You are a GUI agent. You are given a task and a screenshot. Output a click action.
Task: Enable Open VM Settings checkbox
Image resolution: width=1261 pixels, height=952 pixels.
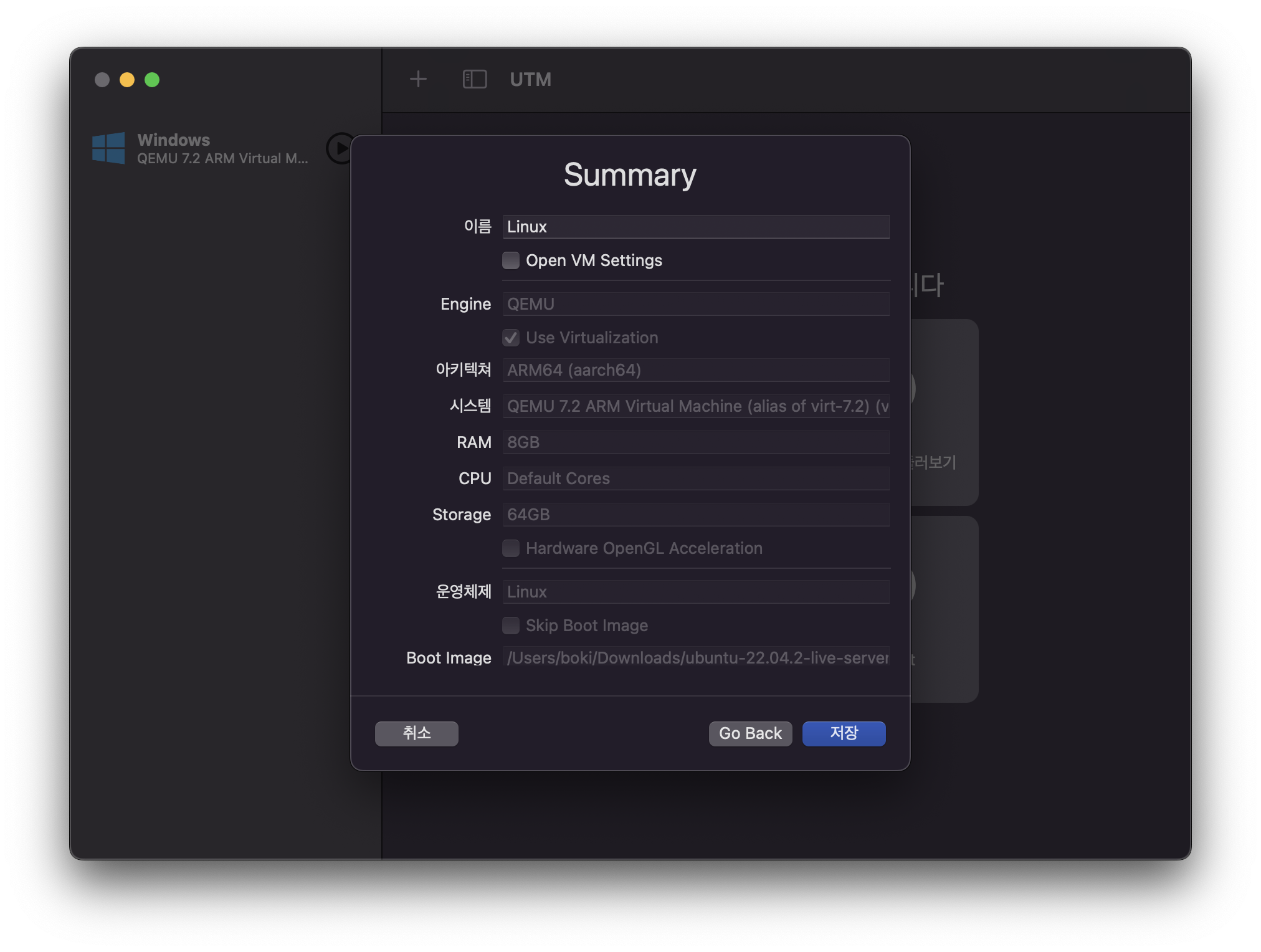(x=511, y=260)
